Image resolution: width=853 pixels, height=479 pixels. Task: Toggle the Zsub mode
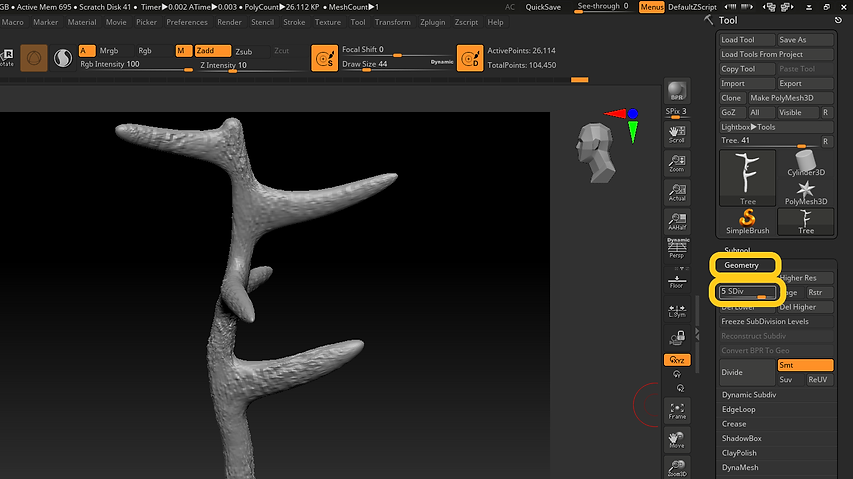click(251, 51)
